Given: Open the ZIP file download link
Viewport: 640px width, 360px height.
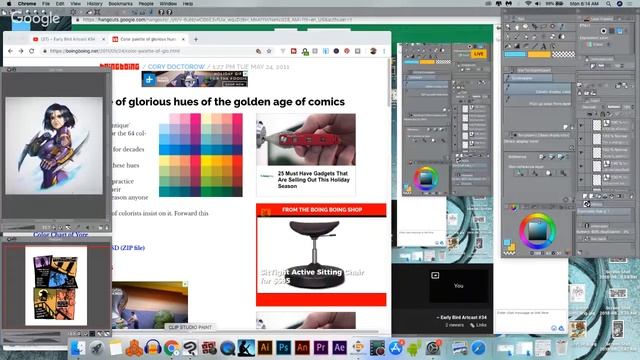Looking at the screenshot, I should (x=128, y=248).
